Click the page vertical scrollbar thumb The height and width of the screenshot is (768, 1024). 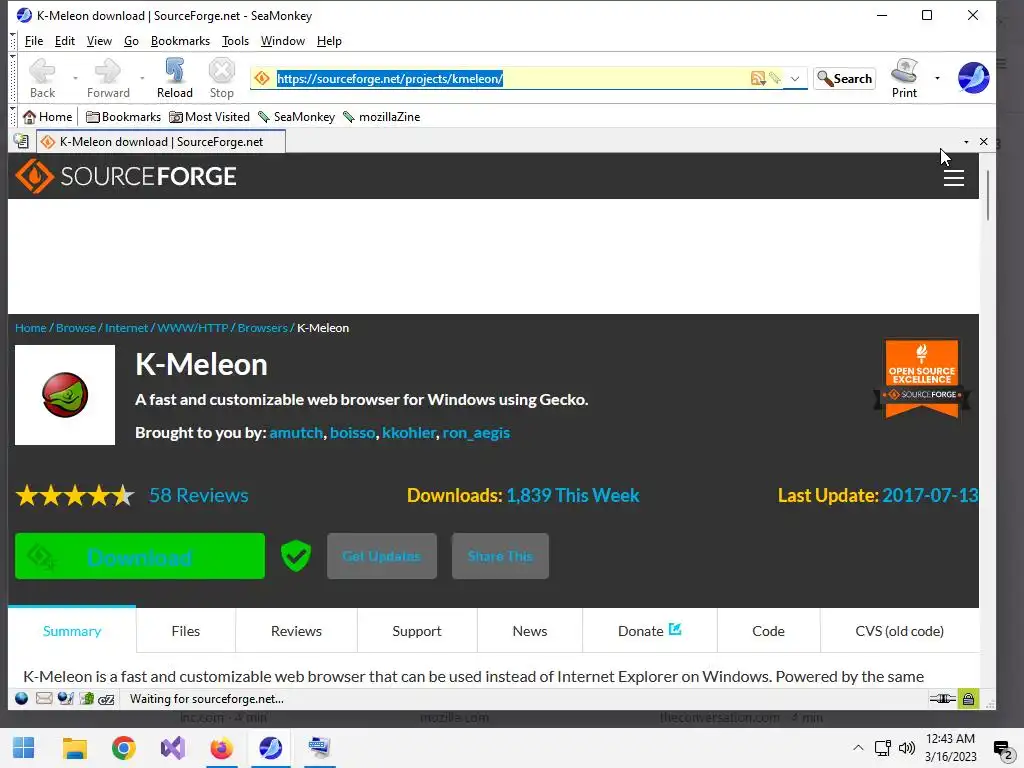[x=987, y=195]
